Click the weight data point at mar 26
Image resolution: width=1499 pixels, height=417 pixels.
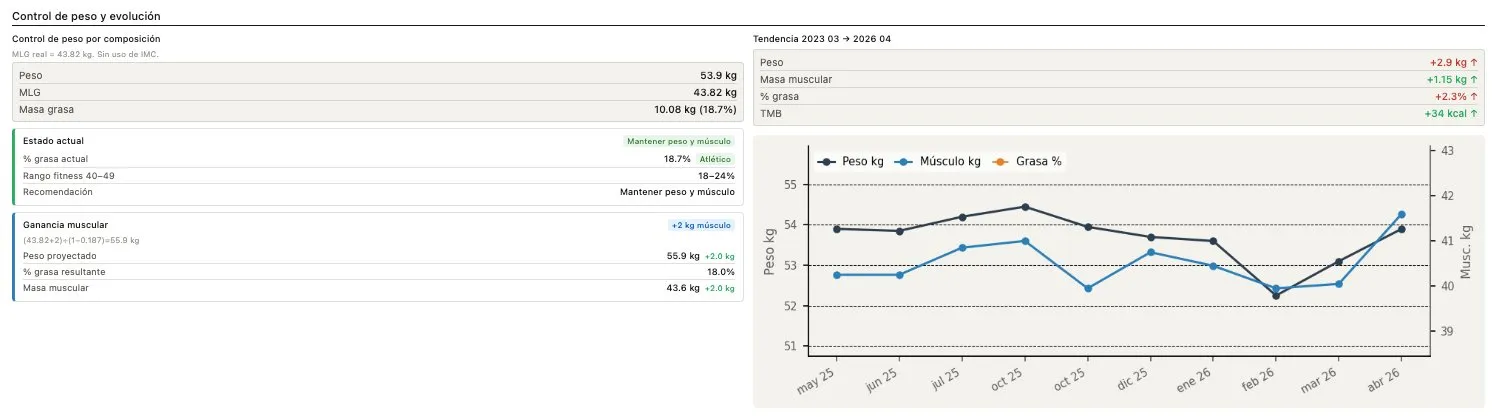(x=1339, y=262)
